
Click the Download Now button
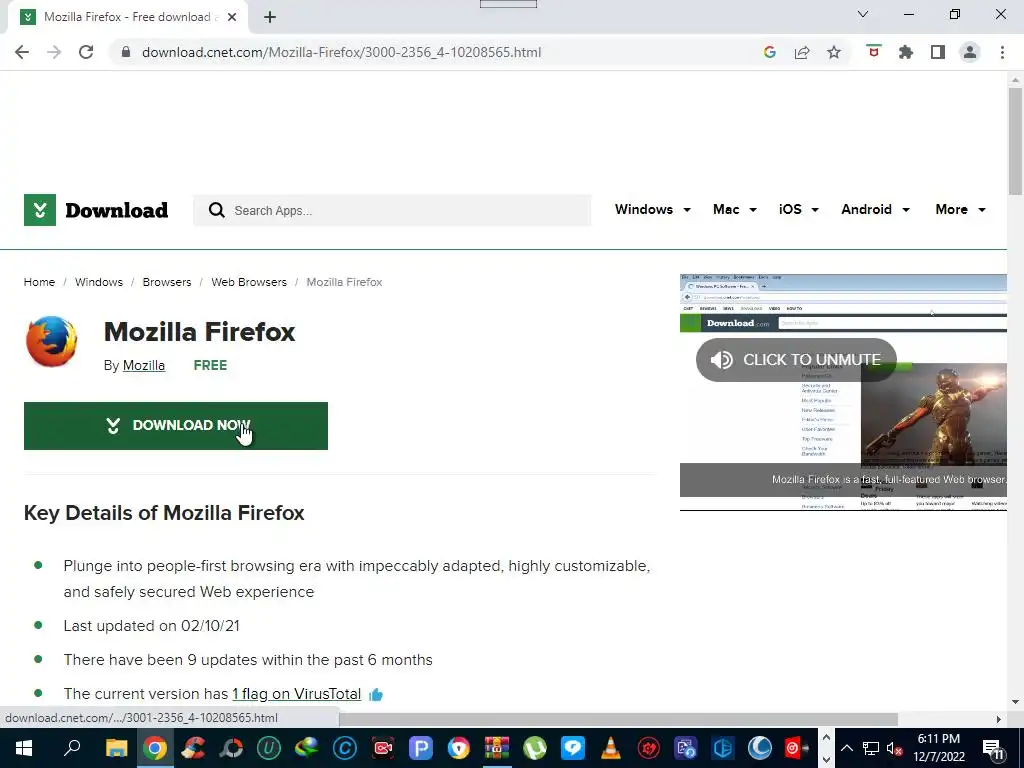(176, 426)
